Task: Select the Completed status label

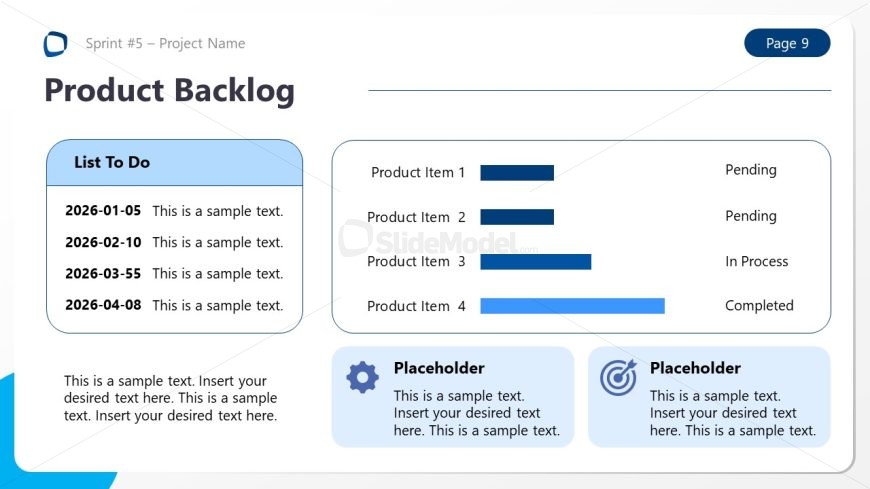Action: 759,306
